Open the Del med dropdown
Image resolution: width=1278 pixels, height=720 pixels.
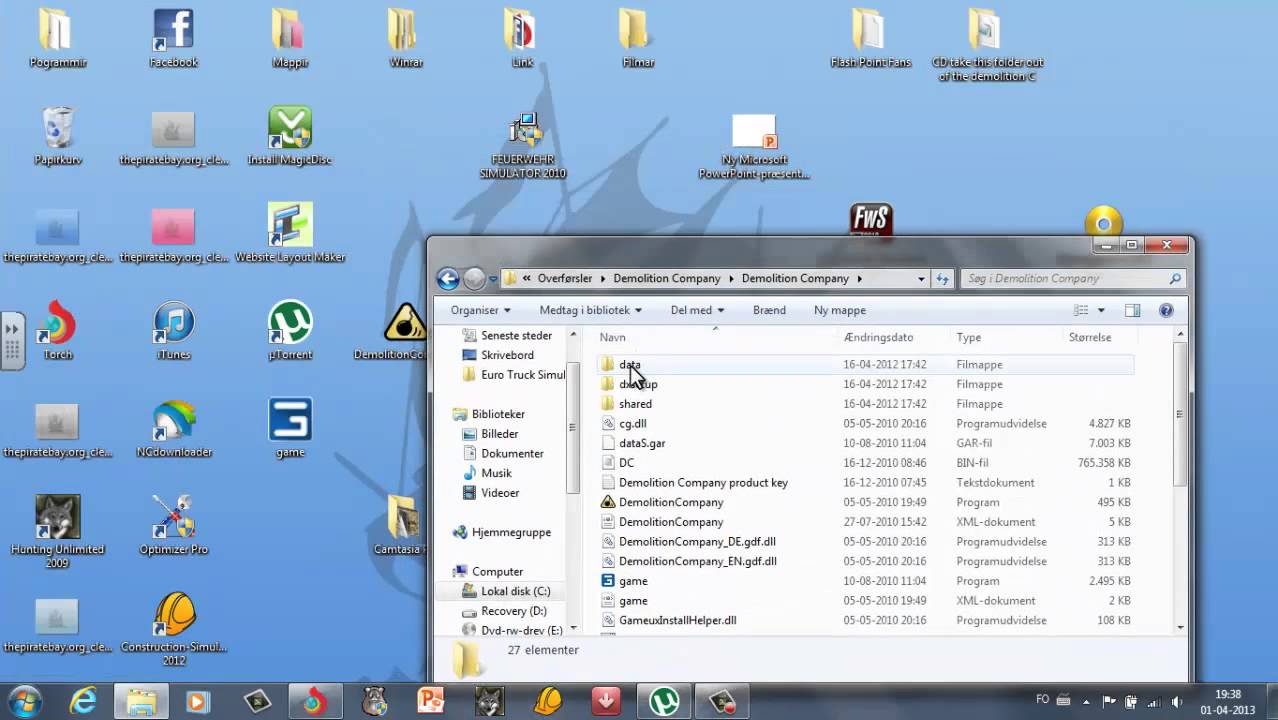point(697,310)
